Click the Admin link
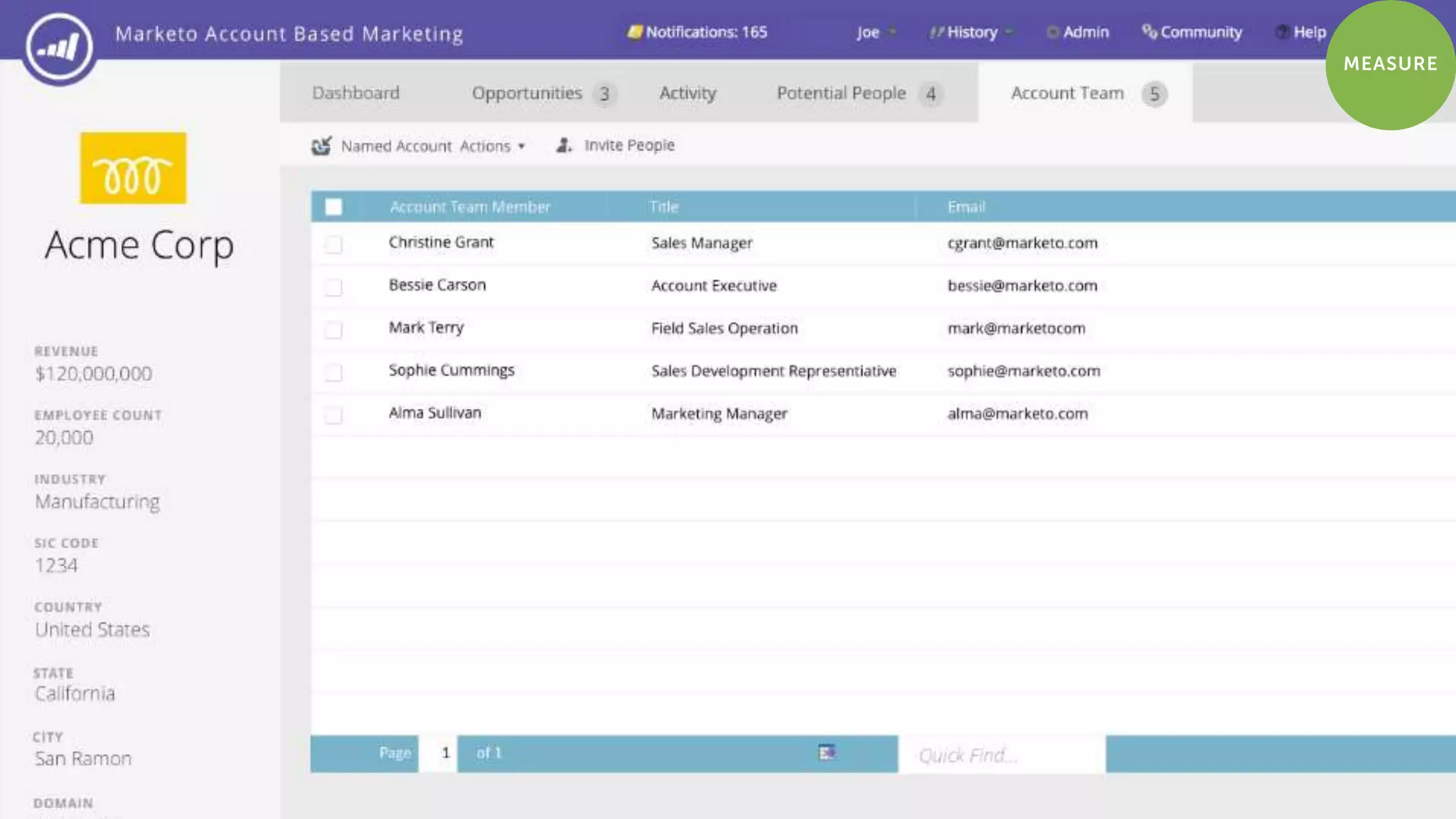Screen dimensions: 1456x819 pos(1085,32)
